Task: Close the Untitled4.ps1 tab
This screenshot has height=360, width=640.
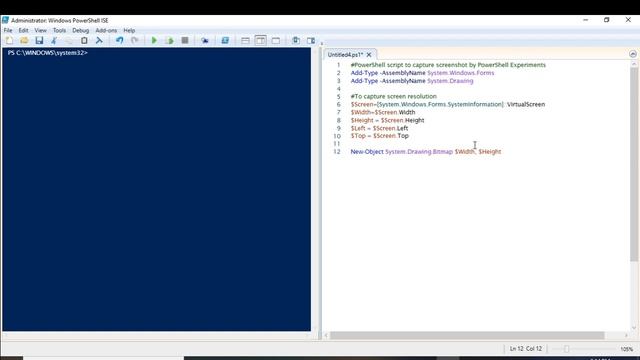Action: click(369, 54)
